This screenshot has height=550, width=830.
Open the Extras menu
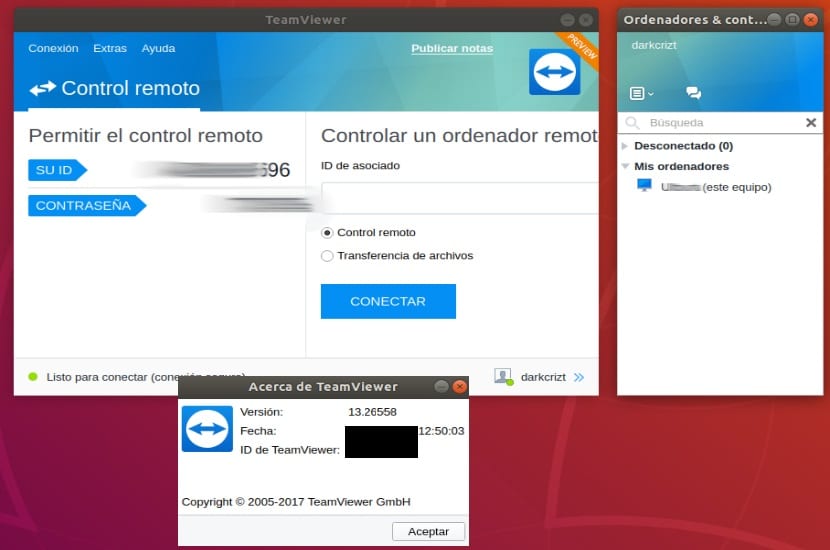(x=110, y=48)
